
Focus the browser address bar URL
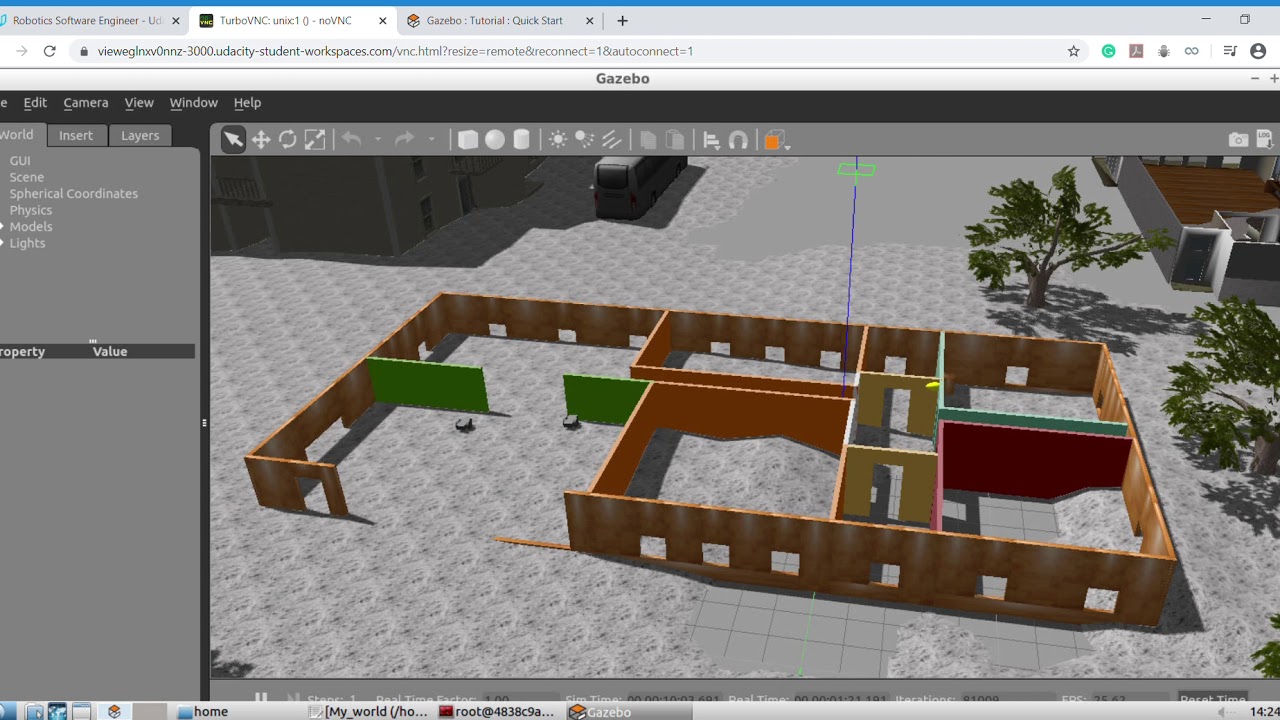click(x=395, y=51)
